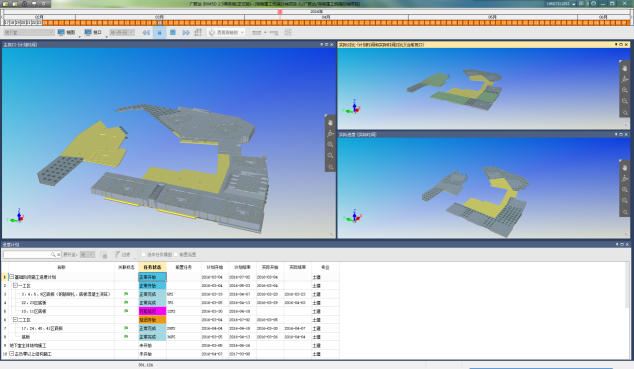Viewport: 634px width, 369px height.
Task: Open the window menu with monitor icon
Action: tap(93, 32)
